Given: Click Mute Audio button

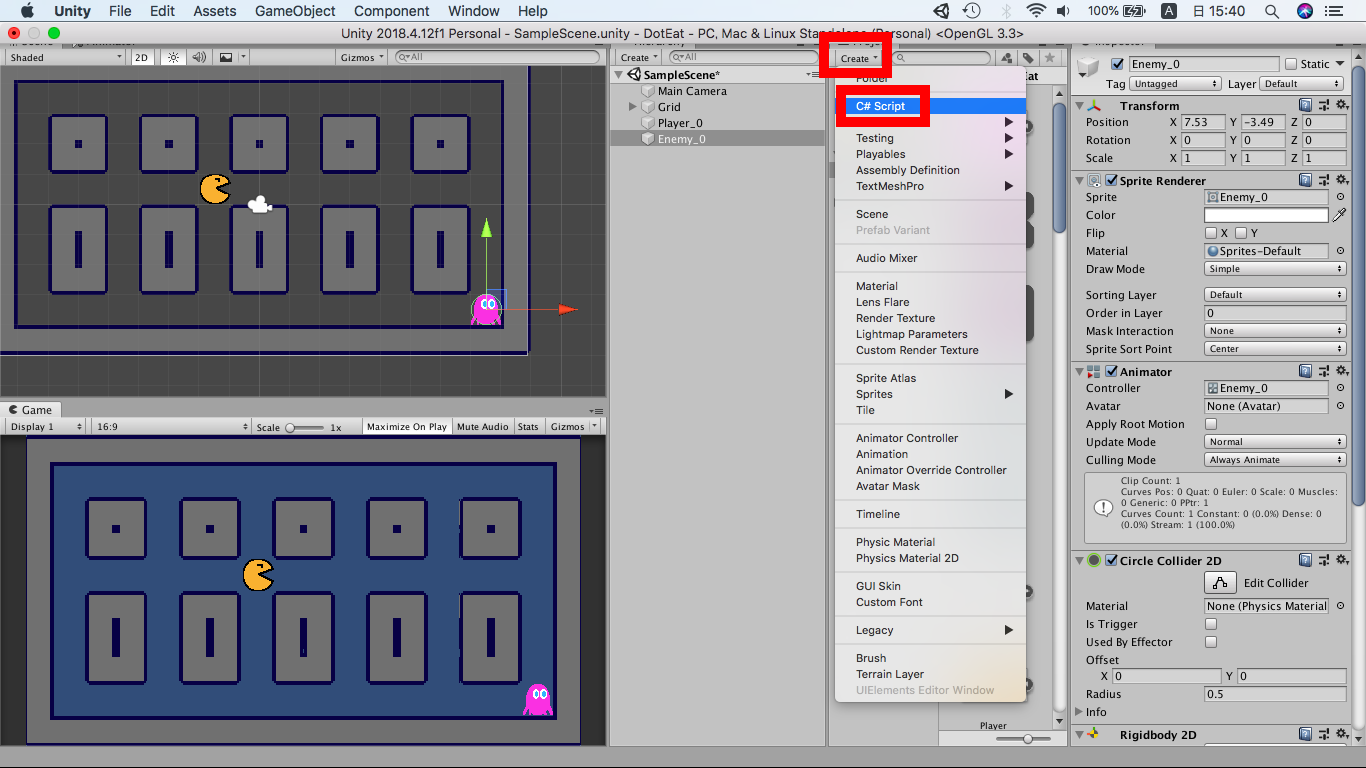Looking at the screenshot, I should click(483, 427).
